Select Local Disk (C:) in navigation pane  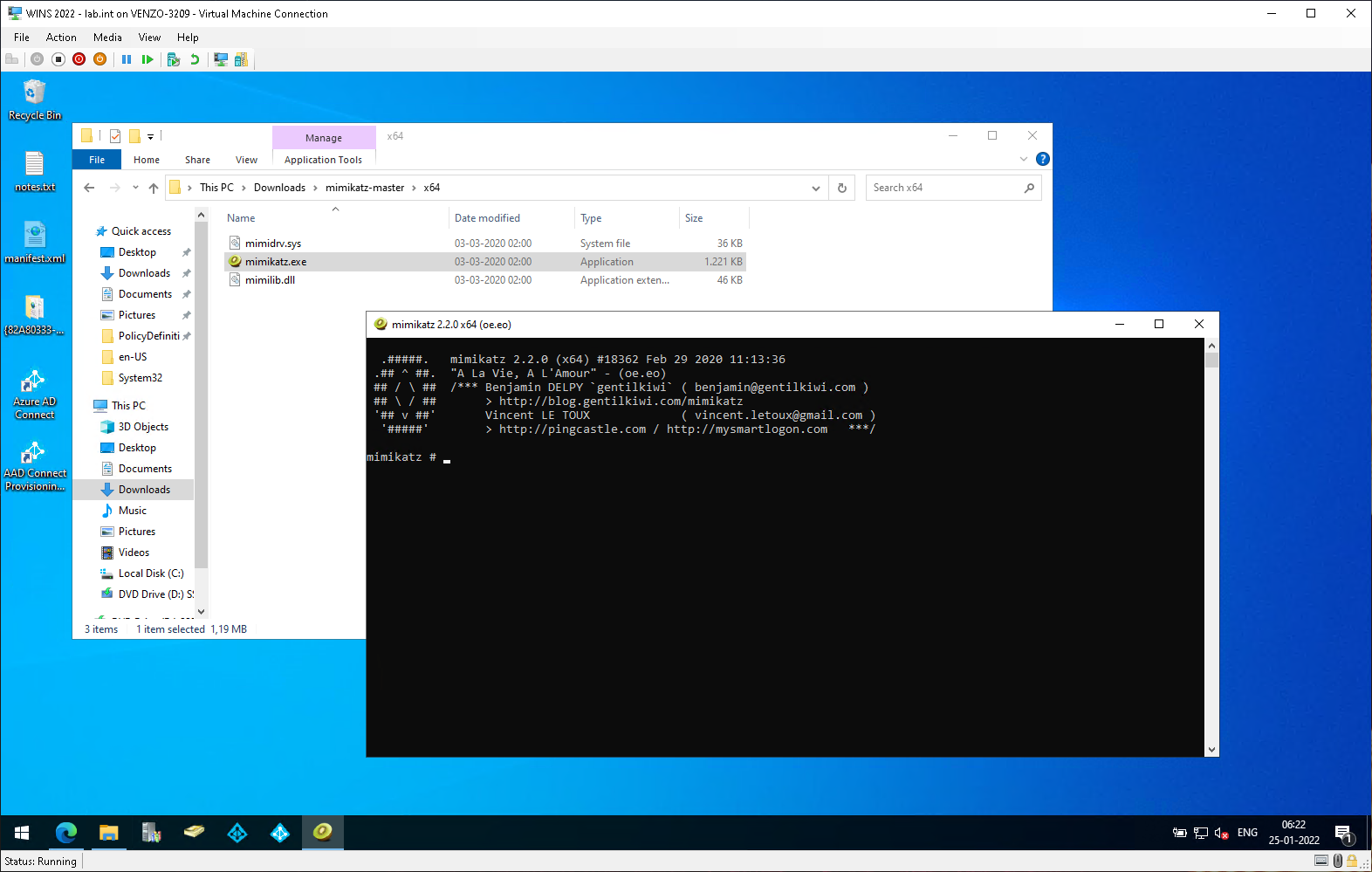coord(151,573)
